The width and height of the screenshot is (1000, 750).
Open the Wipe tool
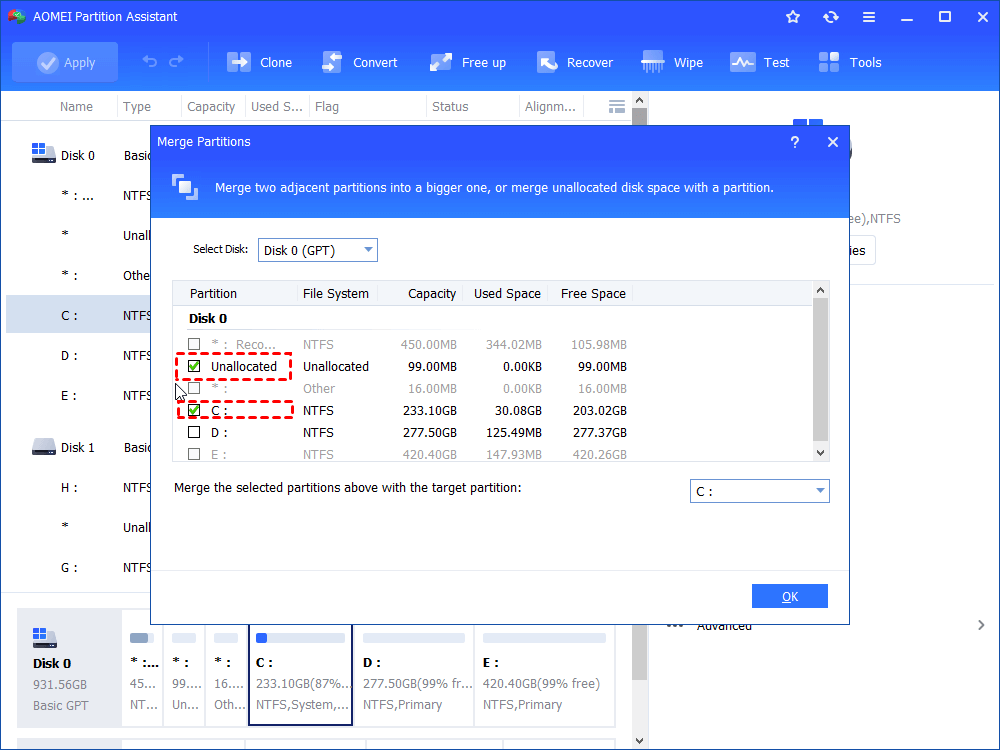click(x=672, y=62)
